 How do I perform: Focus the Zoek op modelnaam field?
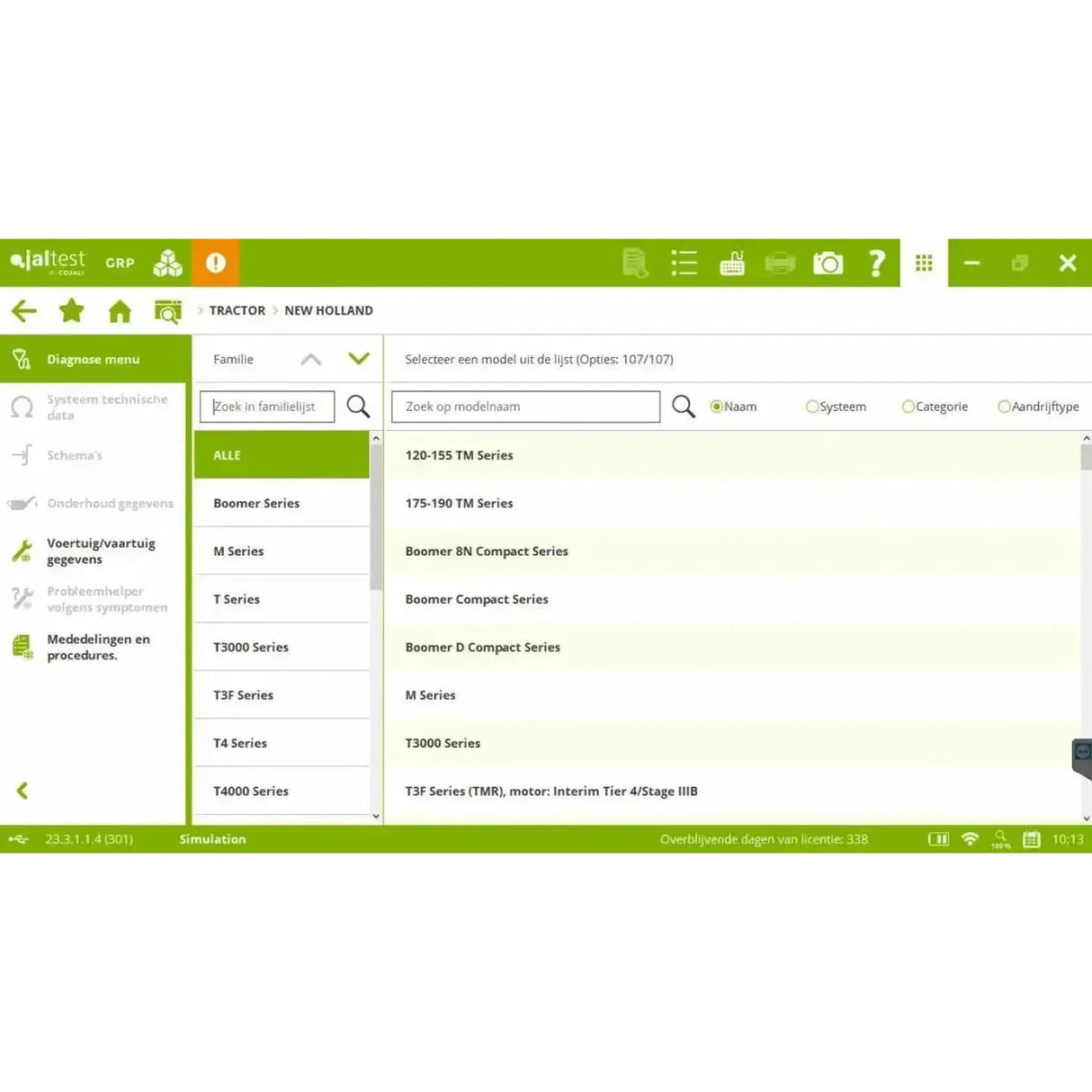coord(526,407)
